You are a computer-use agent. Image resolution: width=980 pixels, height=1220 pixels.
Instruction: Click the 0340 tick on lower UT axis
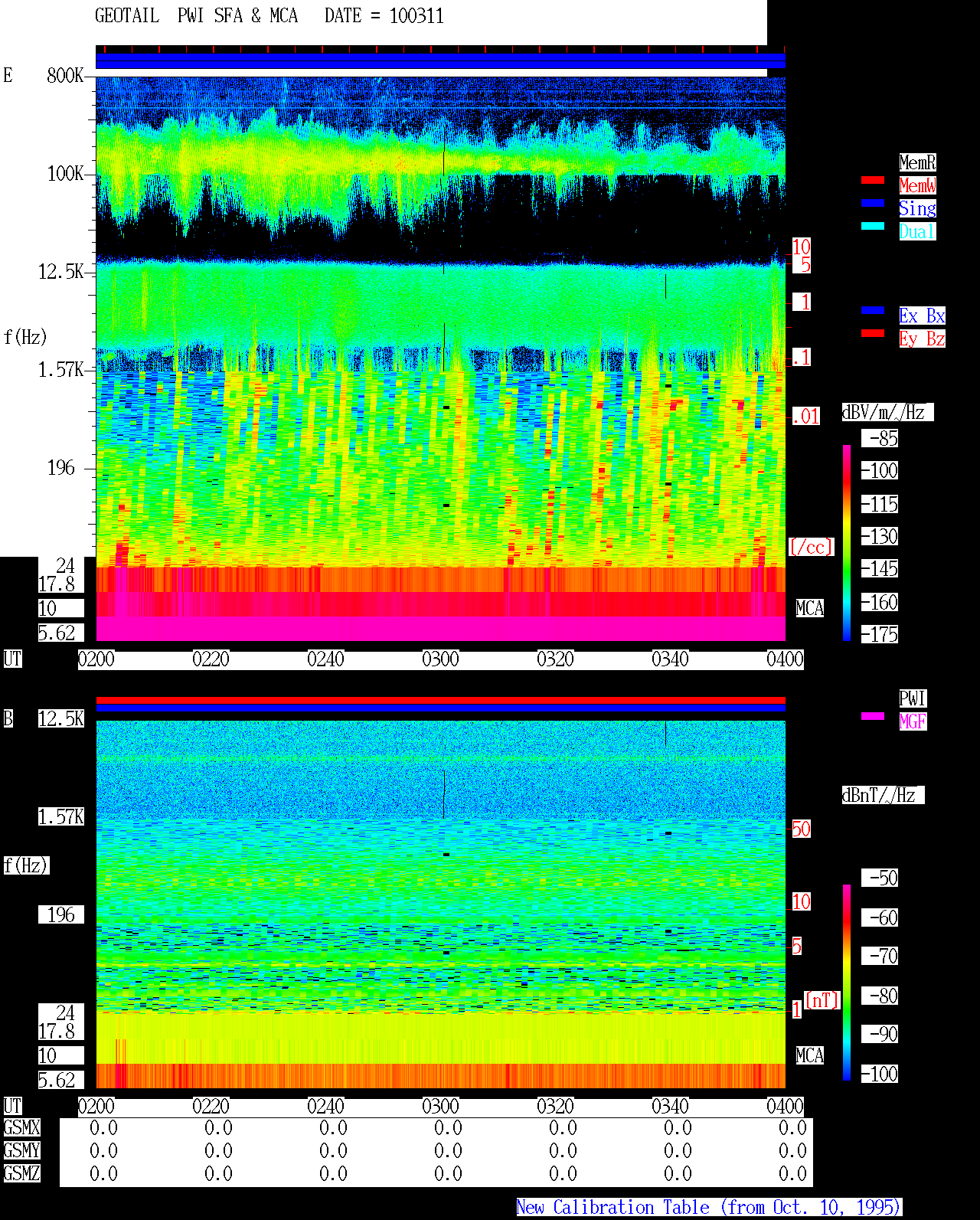671,1107
